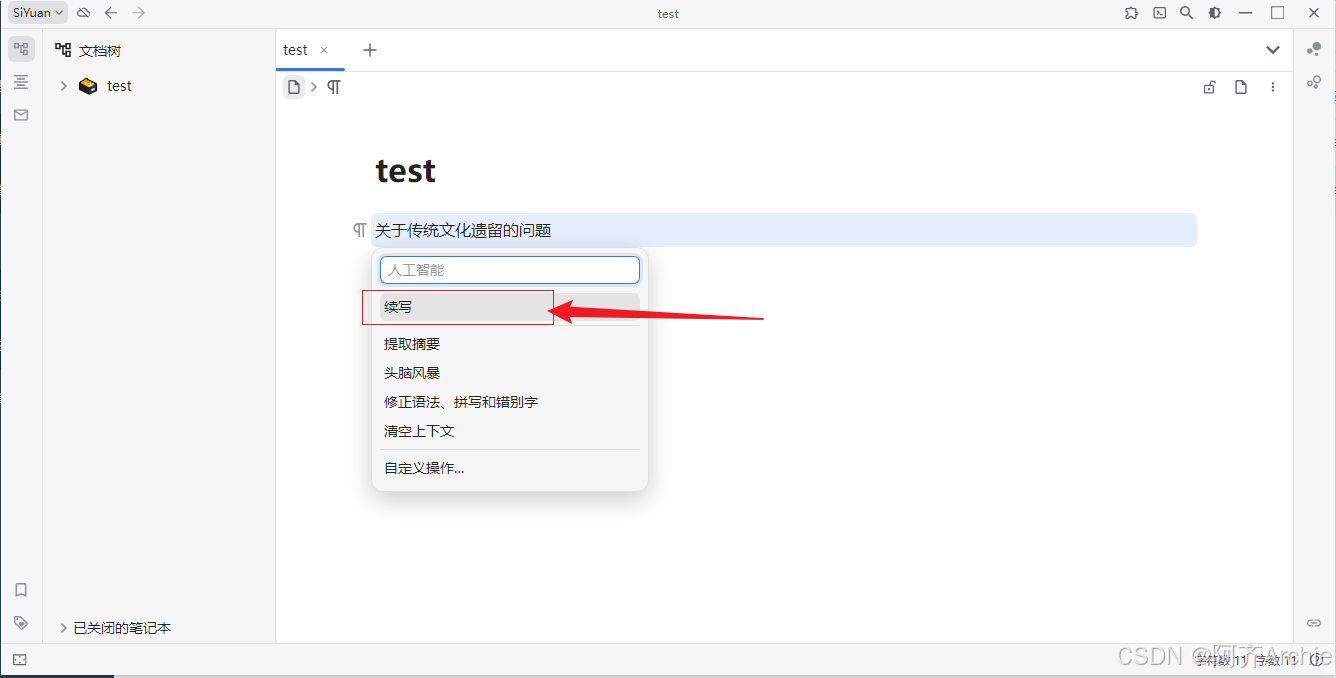This screenshot has height=678, width=1336.
Task: Open the tab list dropdown chevron
Action: point(1273,50)
